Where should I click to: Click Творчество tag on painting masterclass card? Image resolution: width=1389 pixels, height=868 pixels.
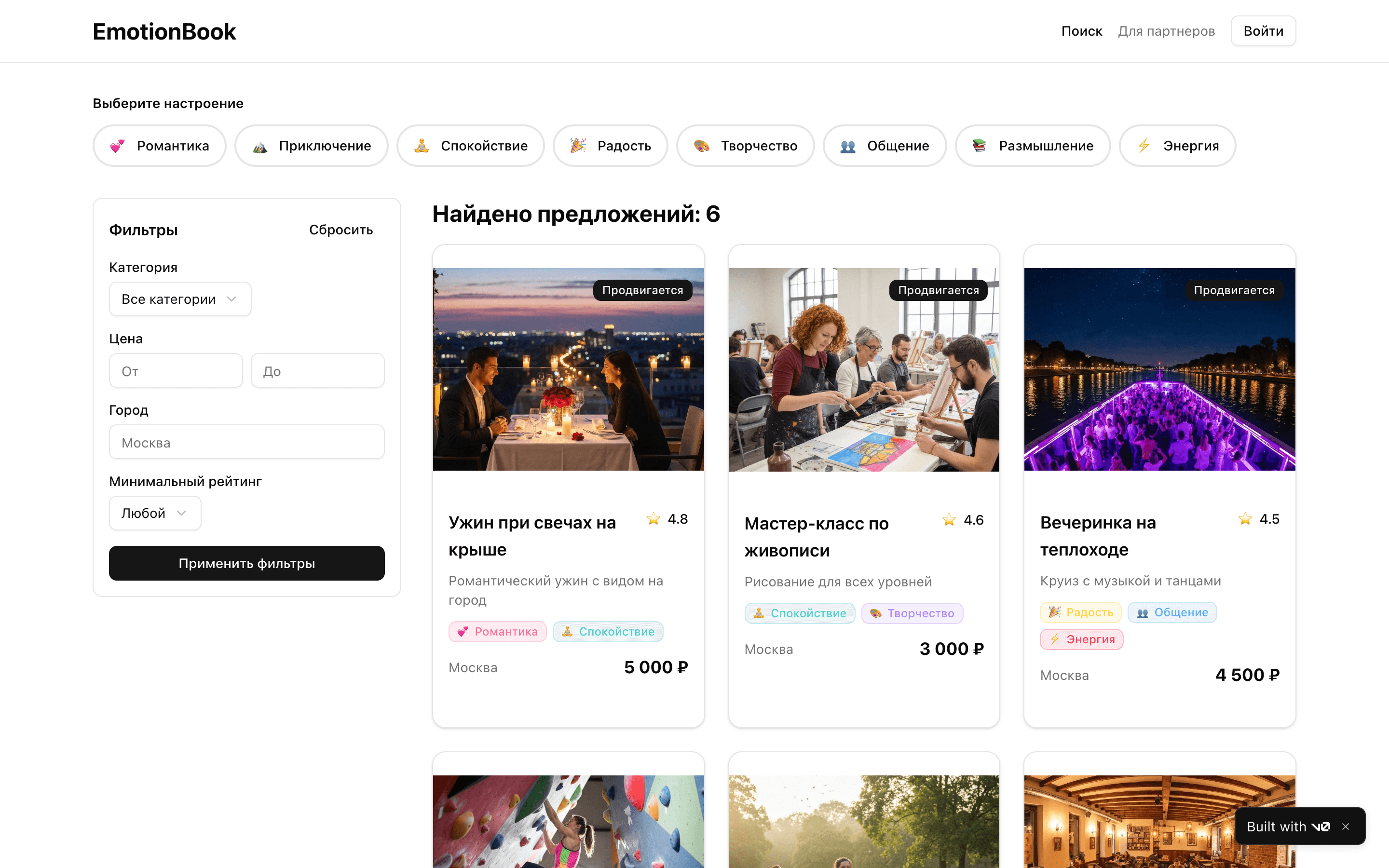click(912, 613)
